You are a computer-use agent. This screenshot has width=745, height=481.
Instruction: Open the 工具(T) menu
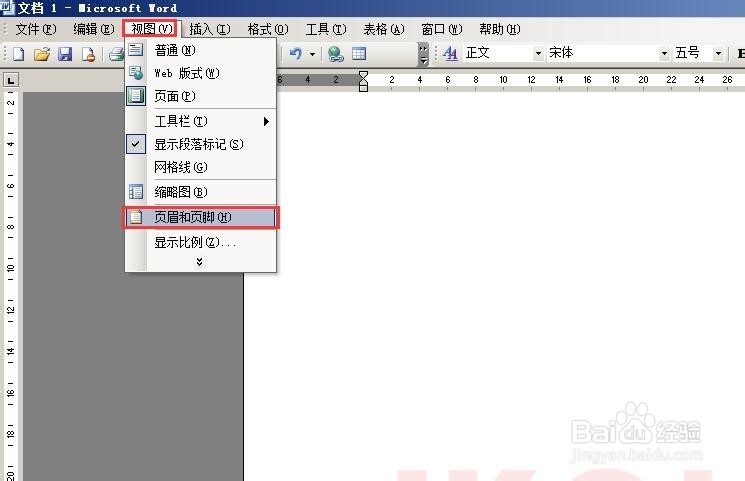(x=325, y=29)
